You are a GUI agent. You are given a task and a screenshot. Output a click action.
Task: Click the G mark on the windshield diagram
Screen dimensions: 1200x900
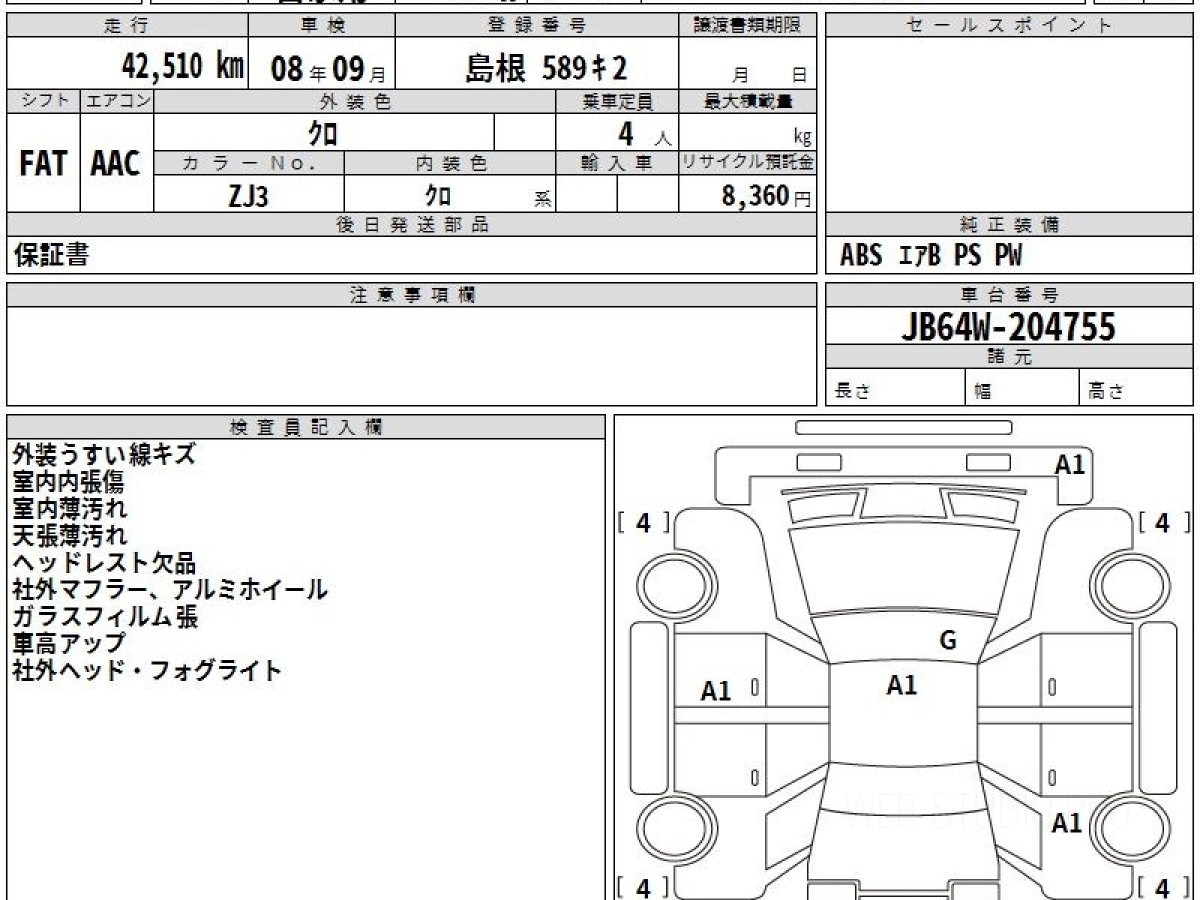948,641
